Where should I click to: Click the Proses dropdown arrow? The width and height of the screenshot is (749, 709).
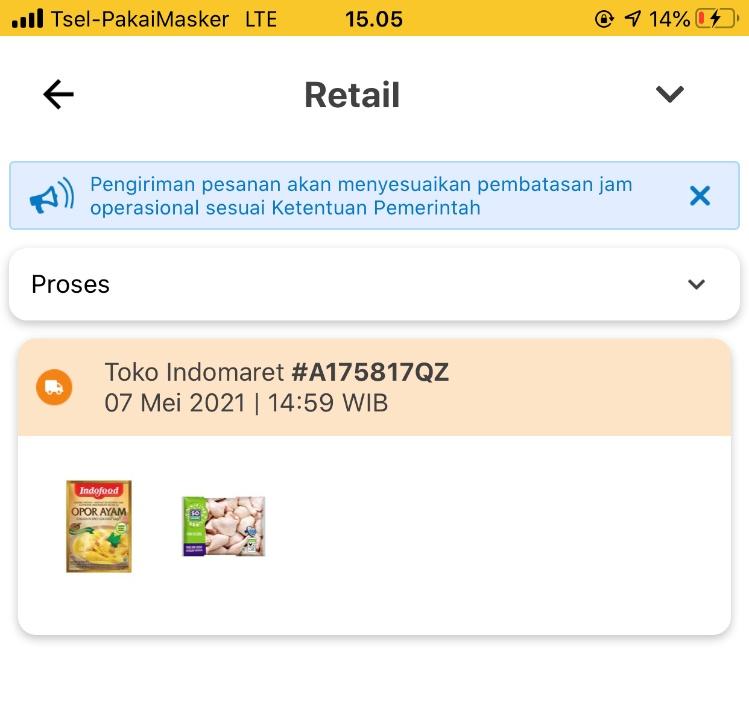click(696, 285)
